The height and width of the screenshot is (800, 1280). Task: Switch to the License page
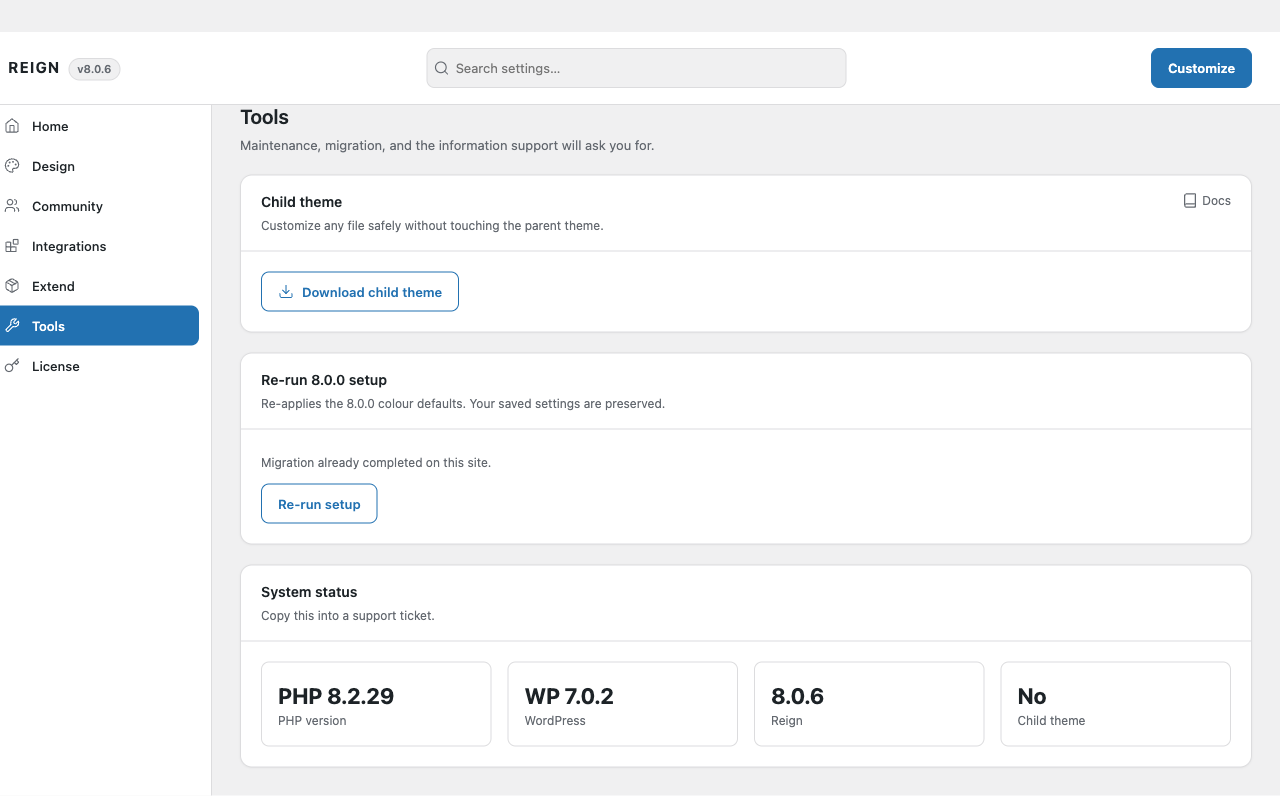point(99,366)
